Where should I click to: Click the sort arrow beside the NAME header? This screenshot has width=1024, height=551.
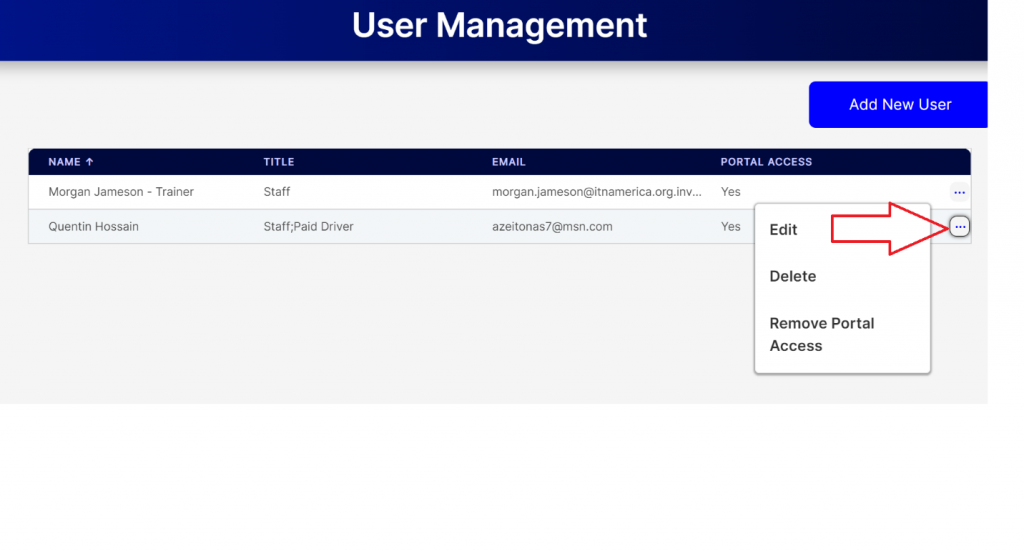(89, 162)
